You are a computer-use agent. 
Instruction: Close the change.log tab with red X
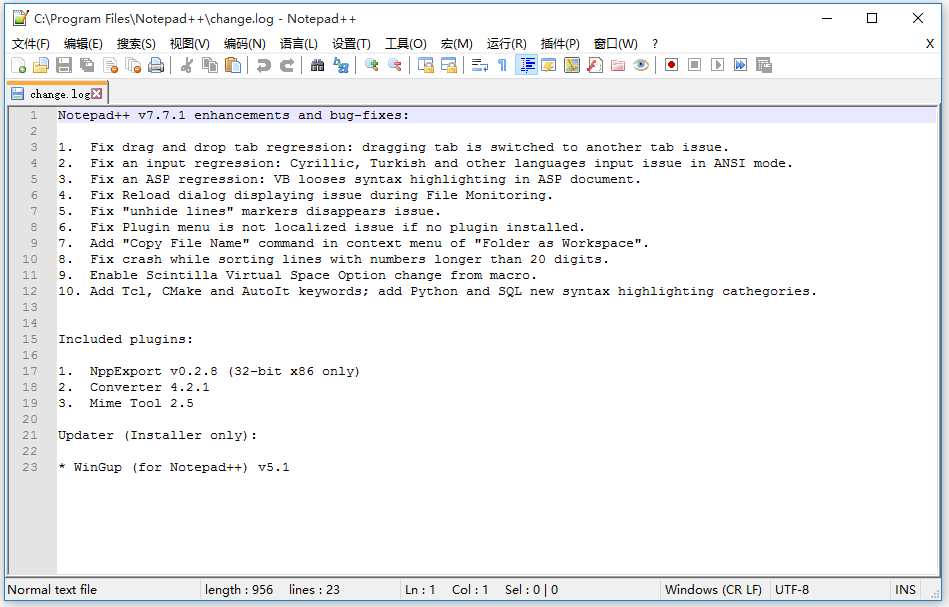(97, 94)
